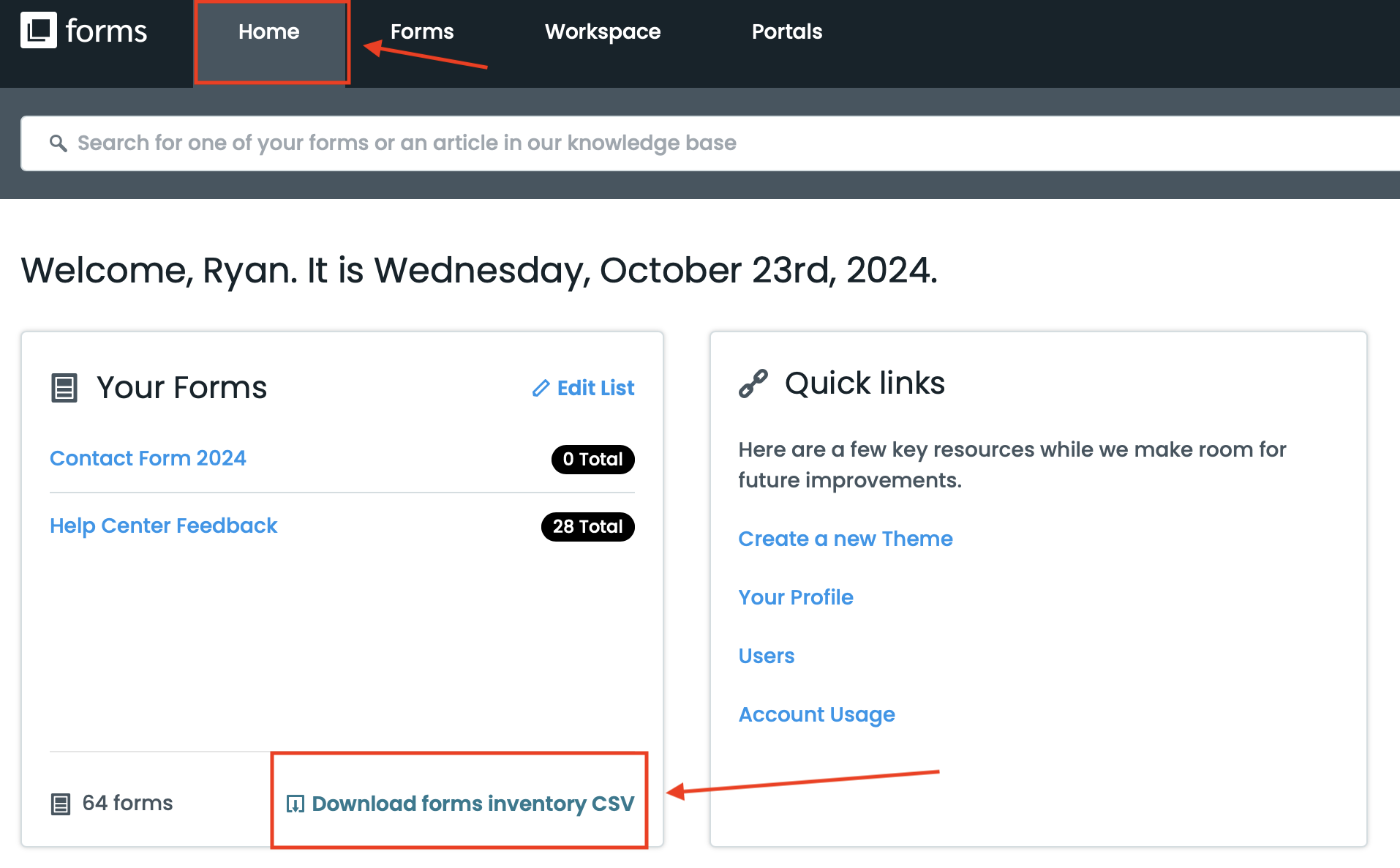Open Your Profile from Quick links
Image resolution: width=1400 pixels, height=868 pixels.
coord(796,597)
